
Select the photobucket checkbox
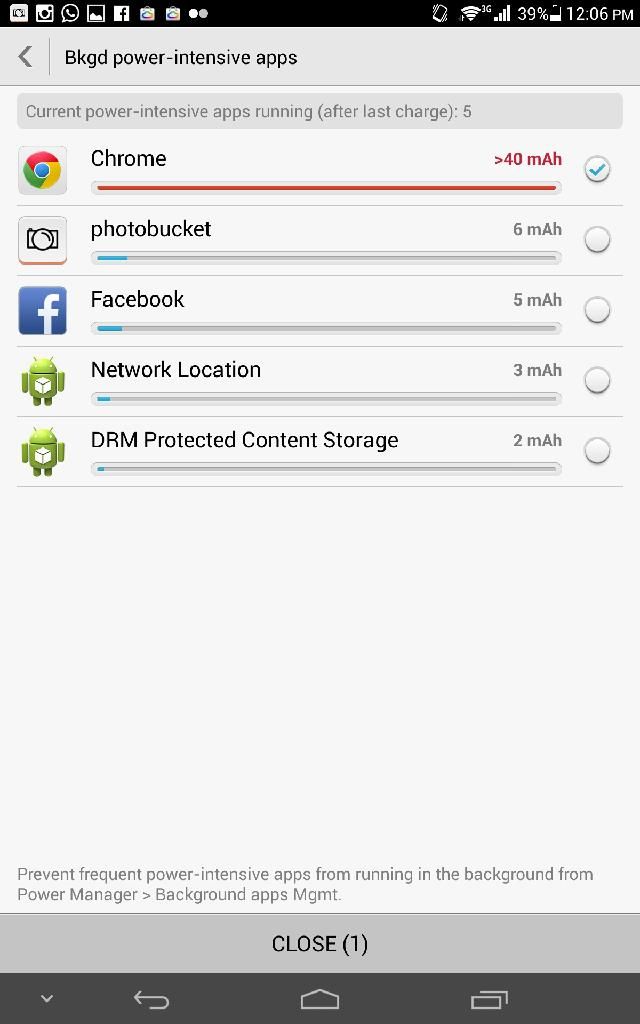pos(597,240)
